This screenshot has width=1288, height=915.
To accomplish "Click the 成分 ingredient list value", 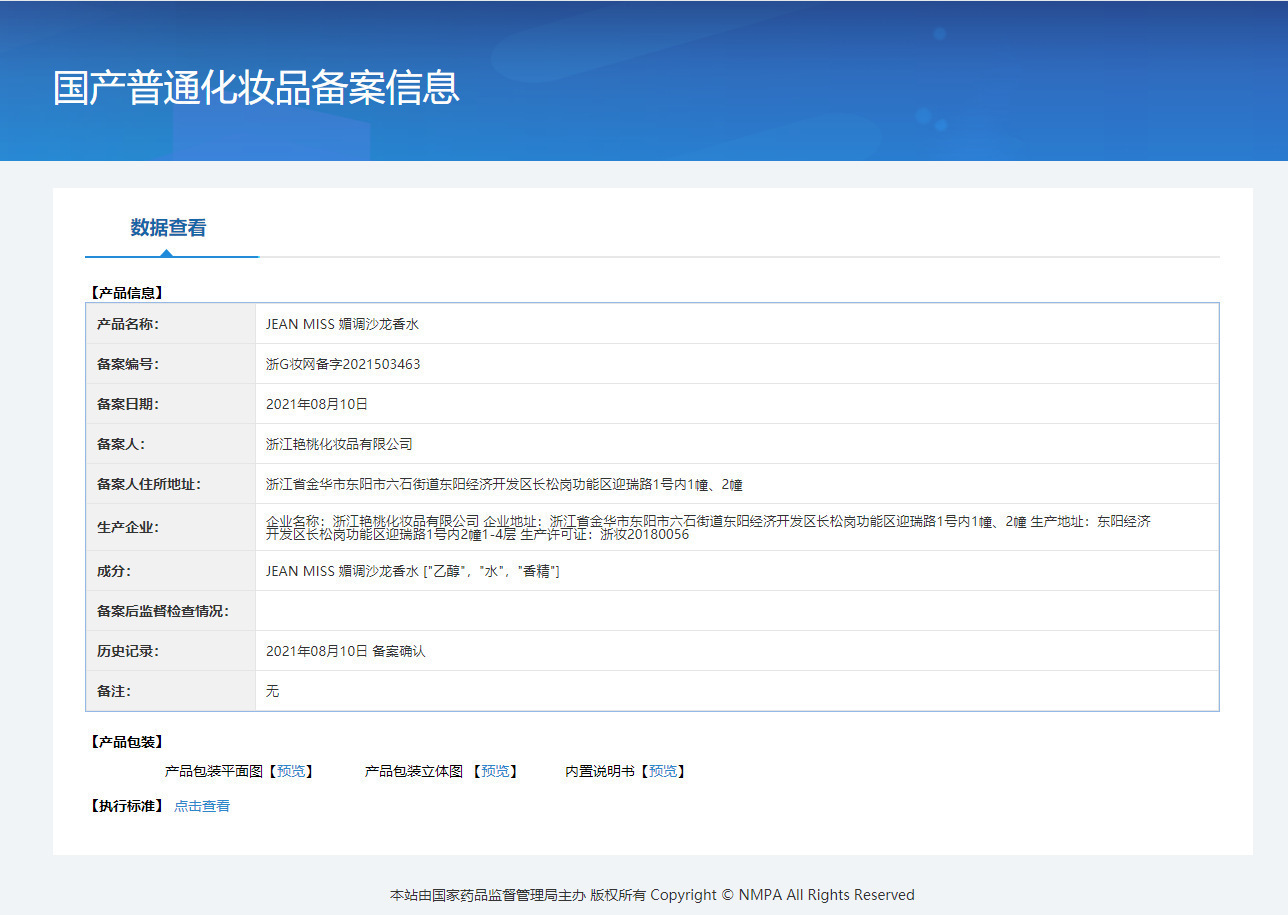I will (412, 571).
